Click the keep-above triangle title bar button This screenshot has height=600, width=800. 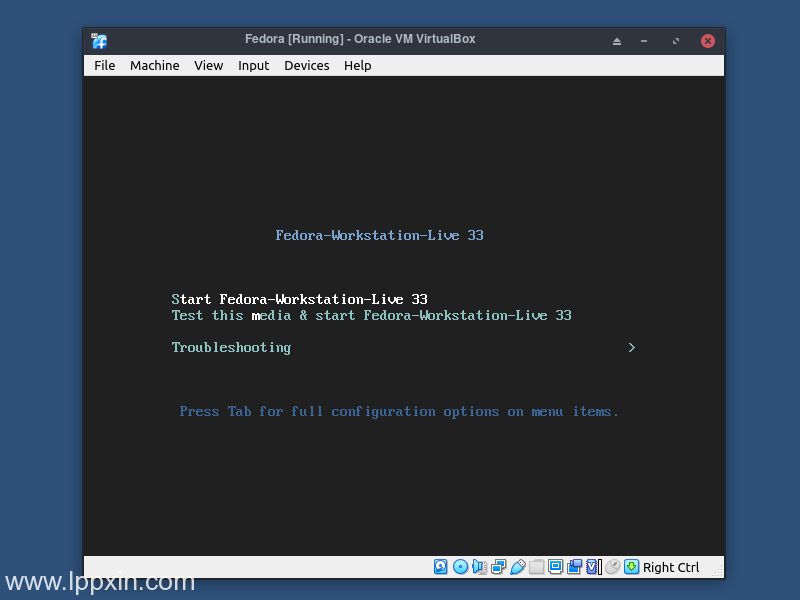(617, 41)
